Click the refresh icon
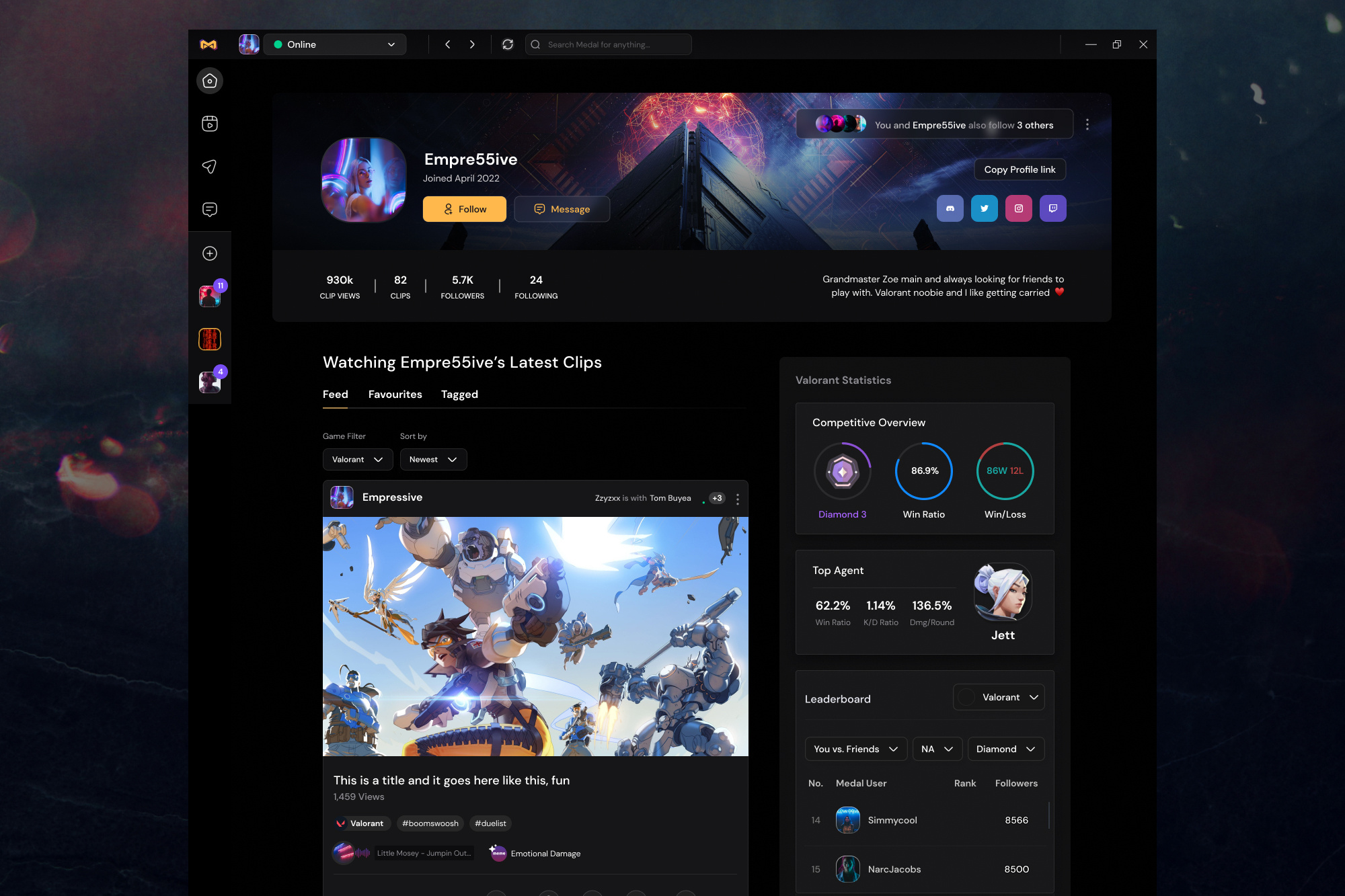The width and height of the screenshot is (1345, 896). pyautogui.click(x=508, y=44)
